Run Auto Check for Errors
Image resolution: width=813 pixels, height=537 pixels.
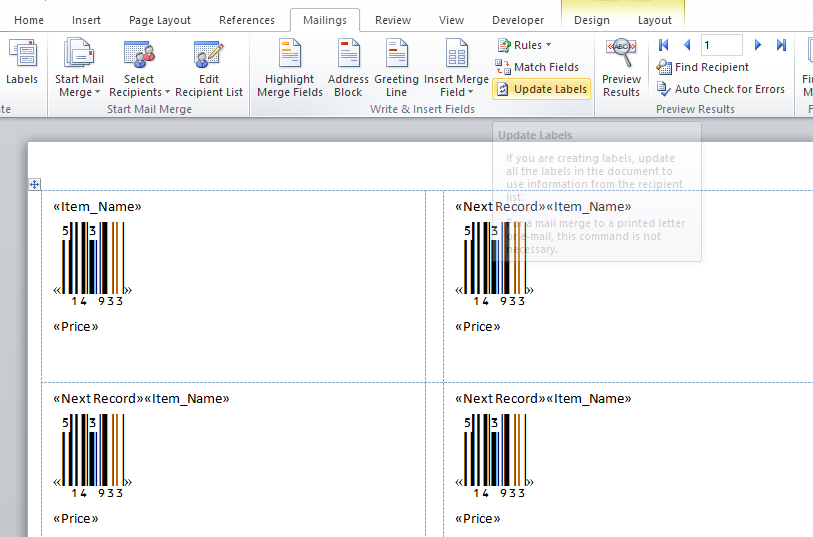coord(720,89)
